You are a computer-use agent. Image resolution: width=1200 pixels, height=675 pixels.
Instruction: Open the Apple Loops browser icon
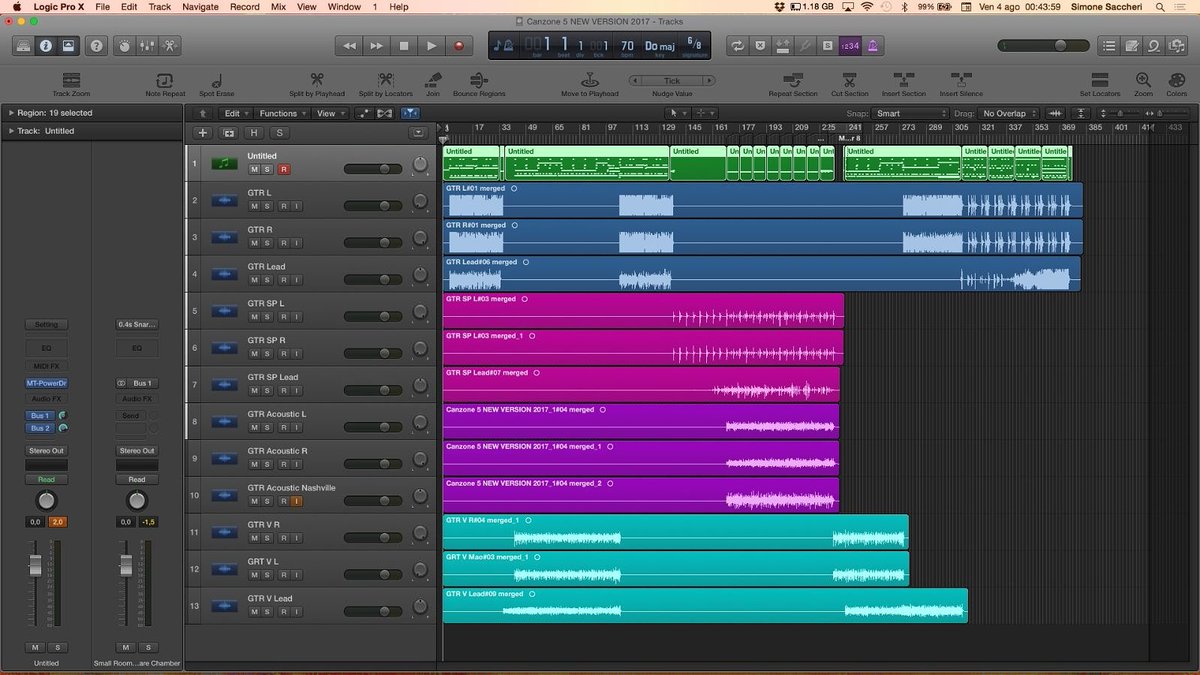coord(1152,45)
